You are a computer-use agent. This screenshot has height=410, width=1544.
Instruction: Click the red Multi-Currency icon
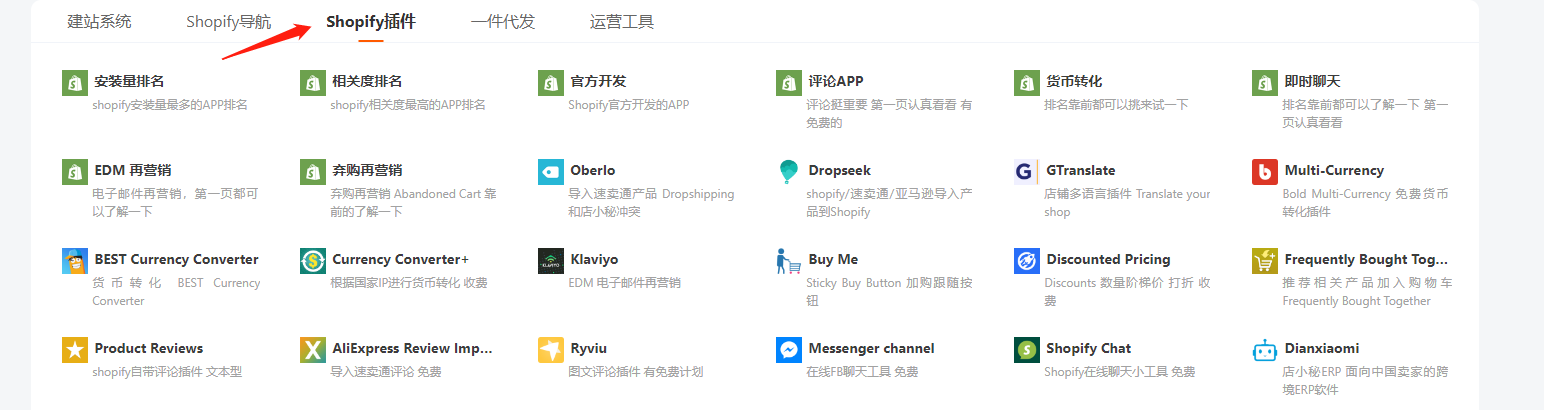click(1265, 172)
